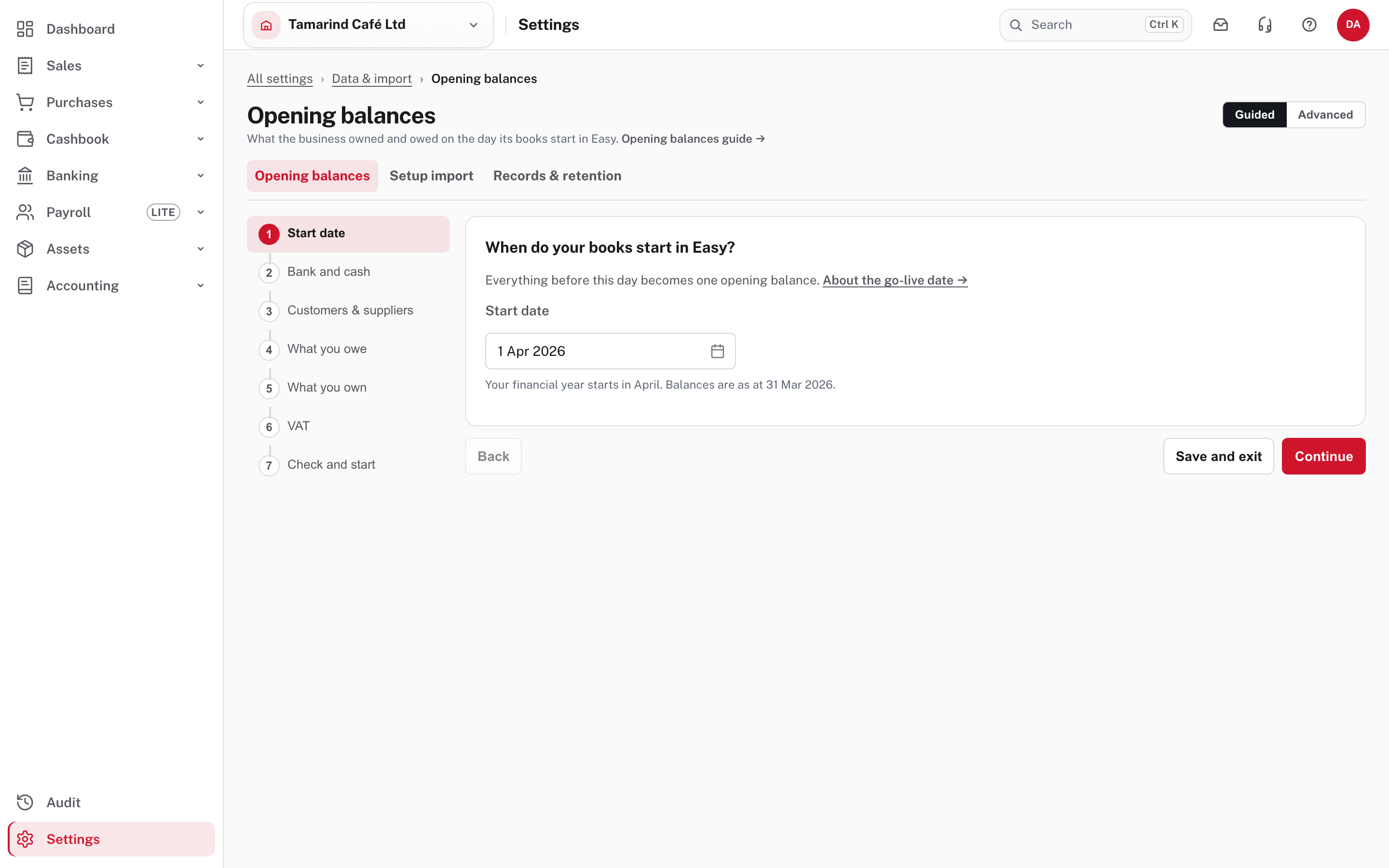This screenshot has height=868, width=1389.
Task: Expand the Sales menu chevron
Action: point(200,66)
